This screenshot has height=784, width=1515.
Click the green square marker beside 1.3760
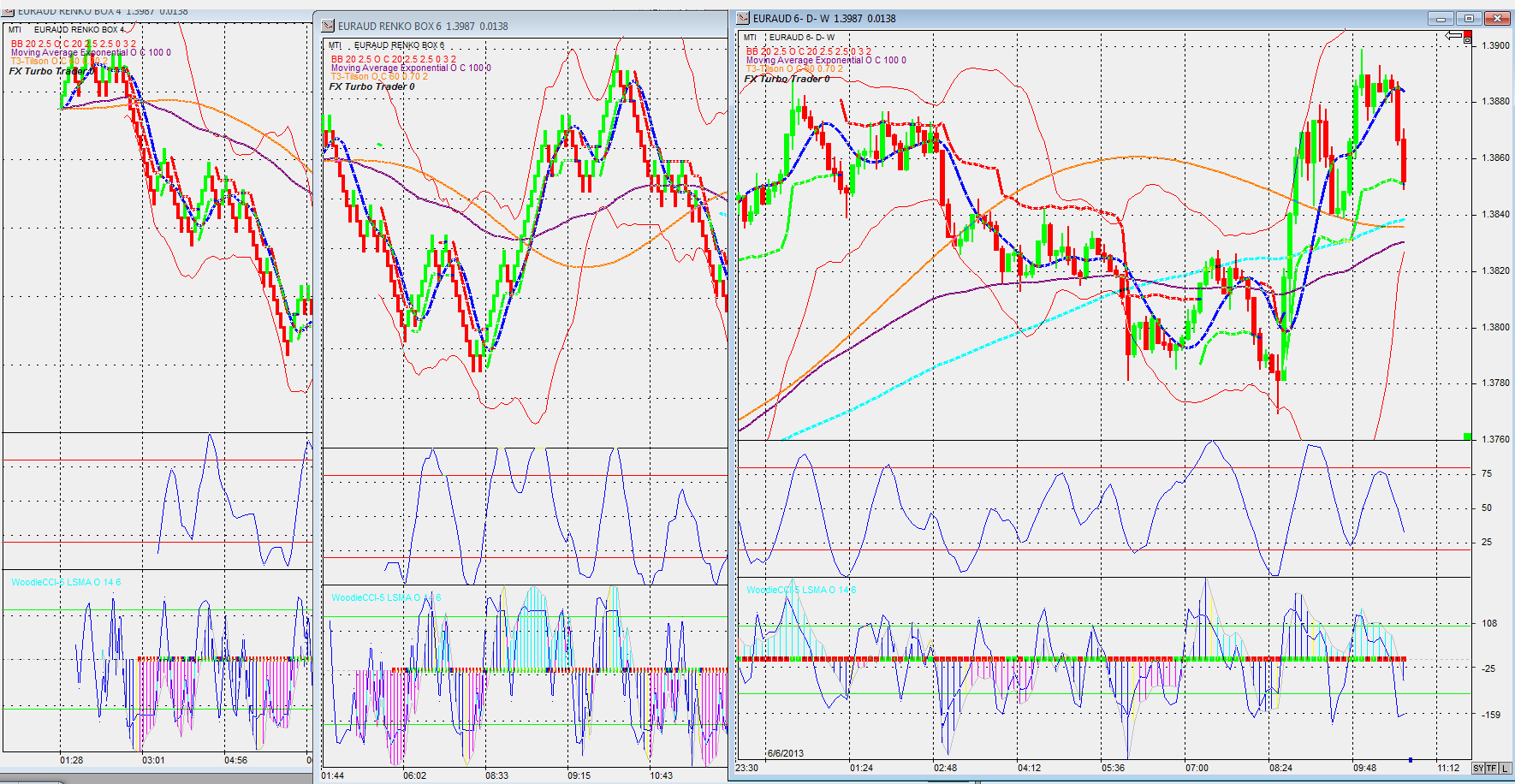[1467, 437]
